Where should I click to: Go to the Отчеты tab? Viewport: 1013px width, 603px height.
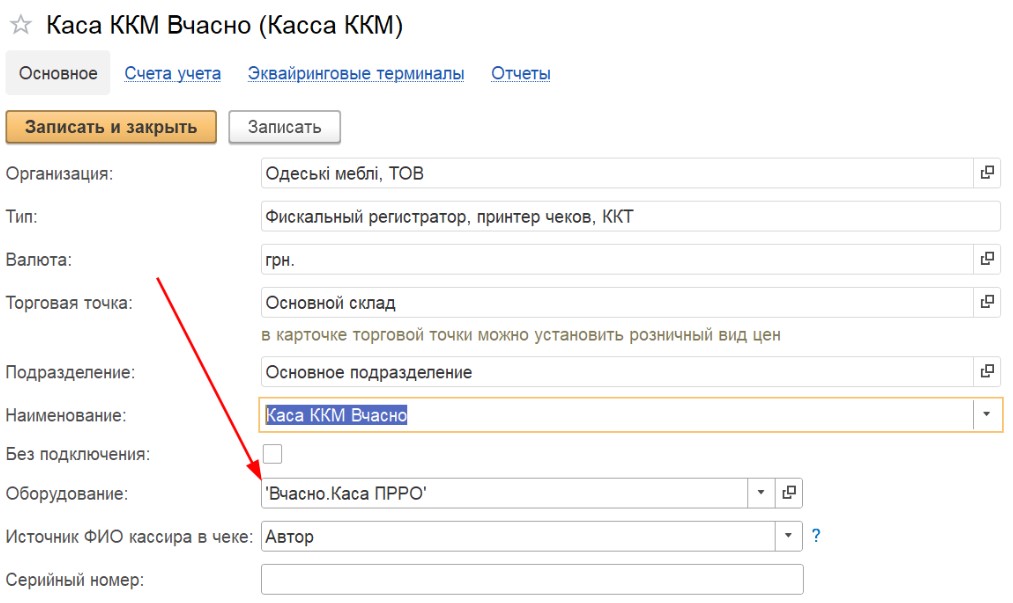(521, 73)
